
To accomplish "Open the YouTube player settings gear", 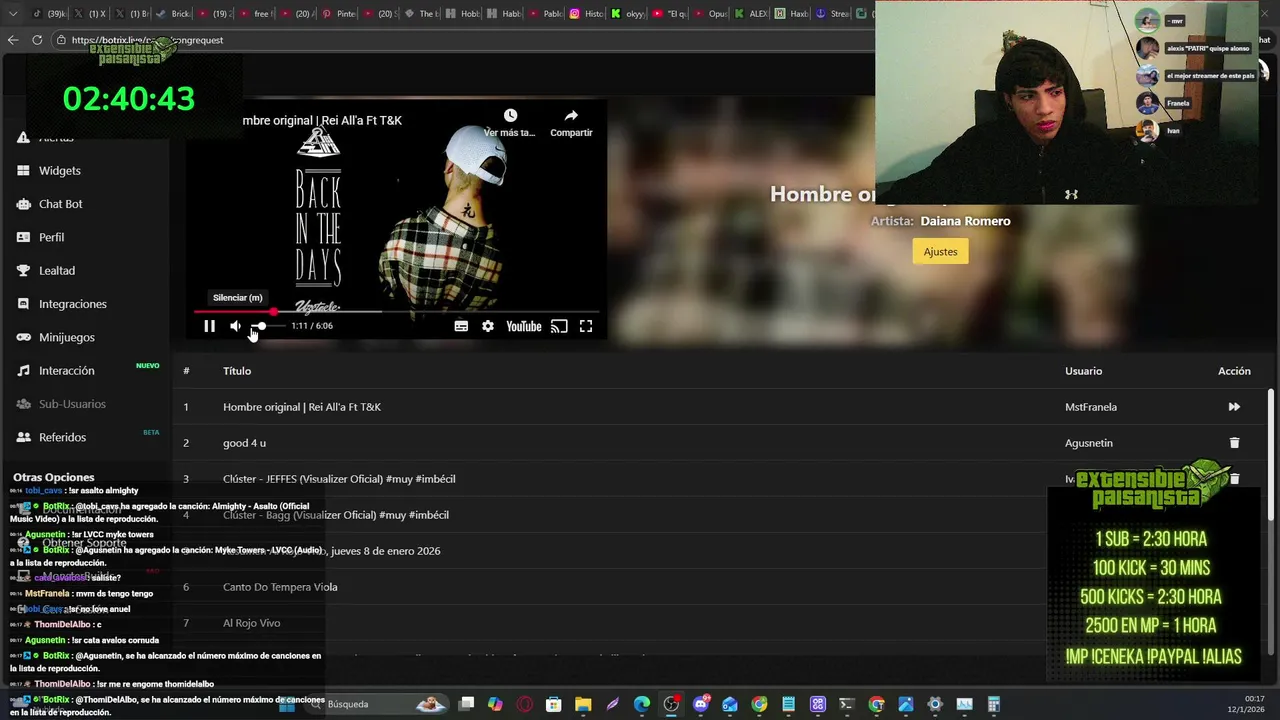I will (x=488, y=326).
